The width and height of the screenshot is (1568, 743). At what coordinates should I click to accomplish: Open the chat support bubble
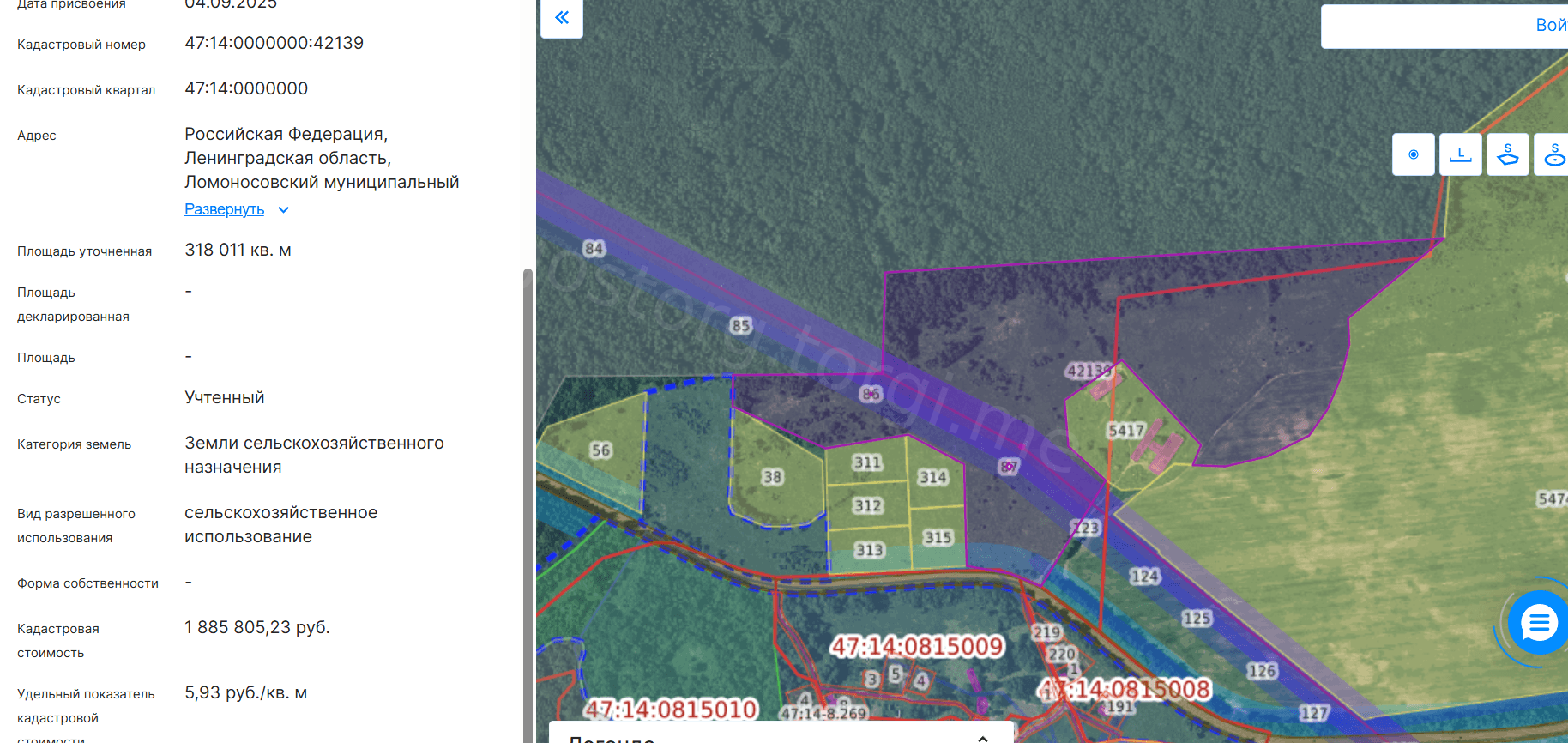point(1539,623)
